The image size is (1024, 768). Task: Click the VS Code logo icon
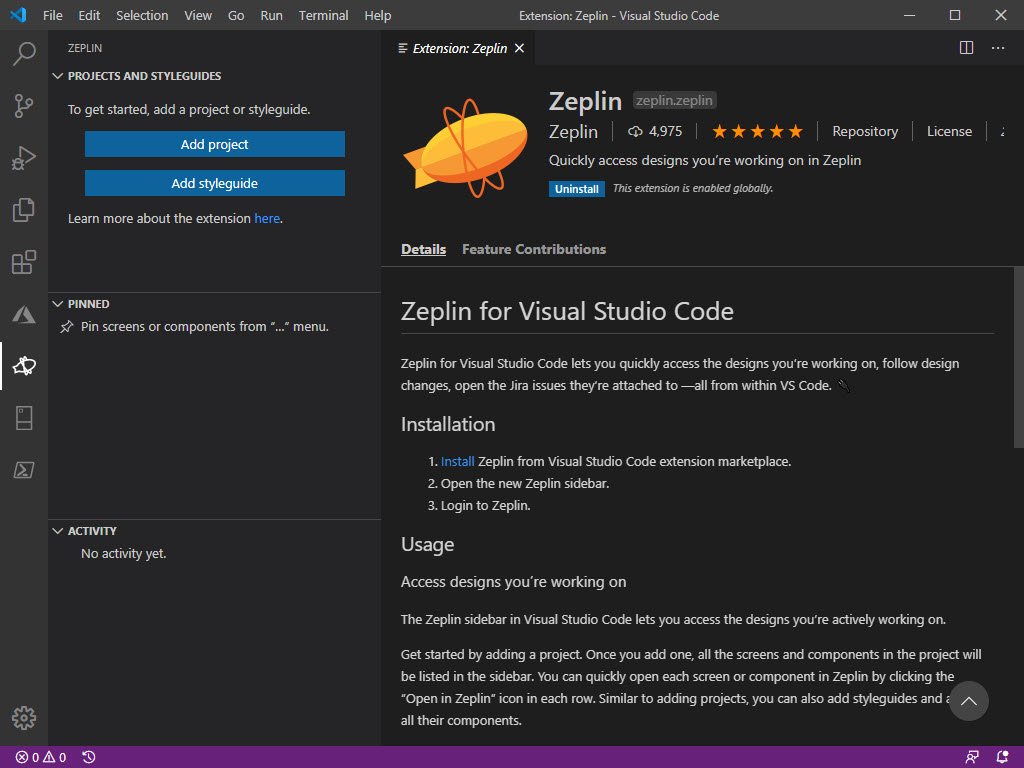18,15
